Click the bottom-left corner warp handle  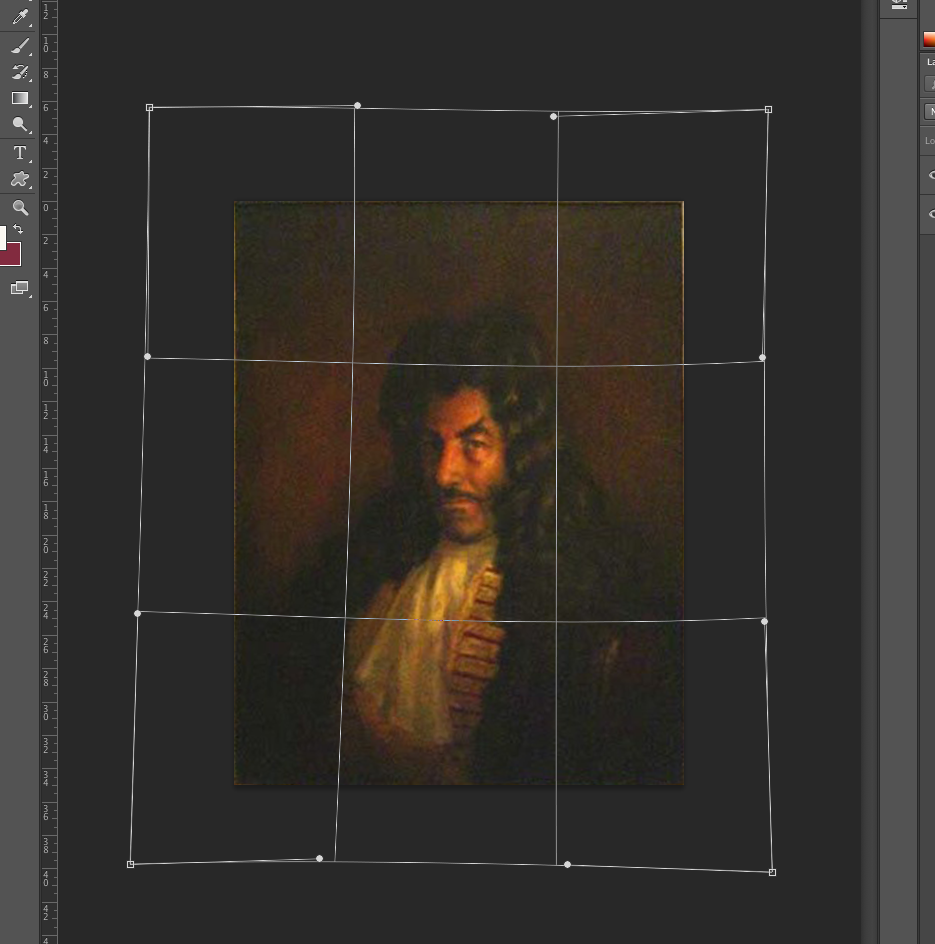[131, 865]
